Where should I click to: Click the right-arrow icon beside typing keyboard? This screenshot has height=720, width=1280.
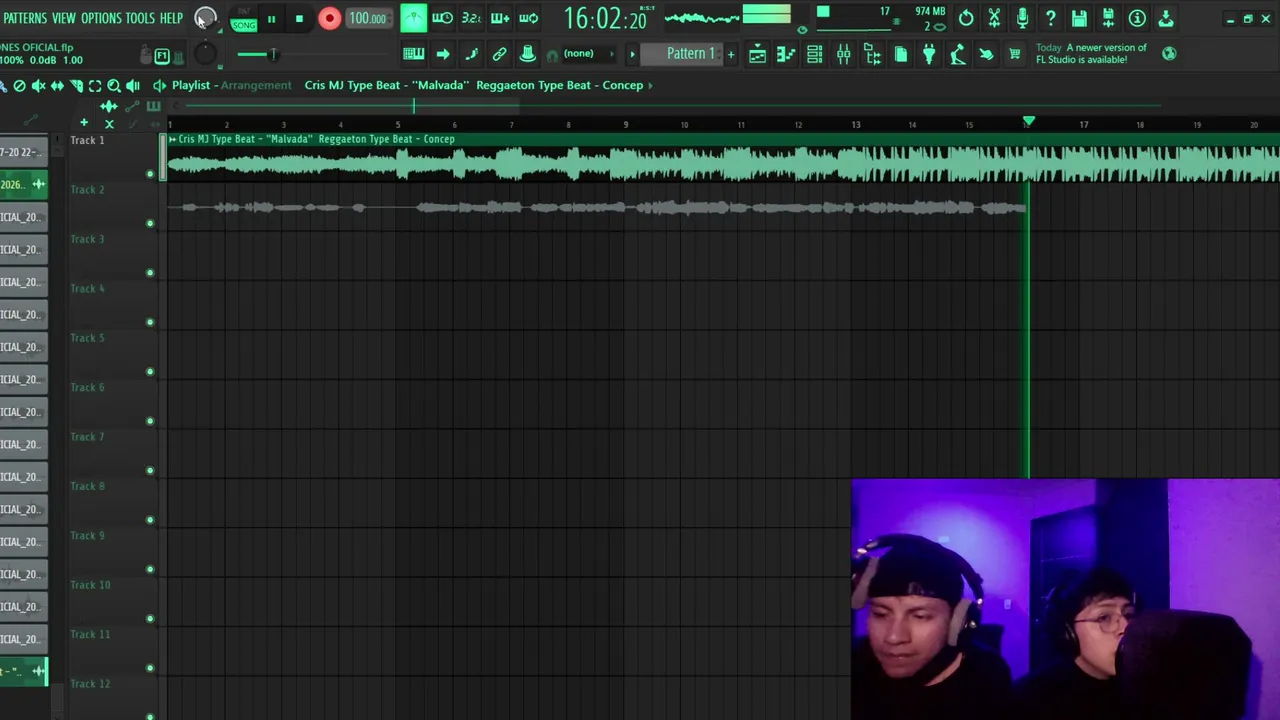442,54
